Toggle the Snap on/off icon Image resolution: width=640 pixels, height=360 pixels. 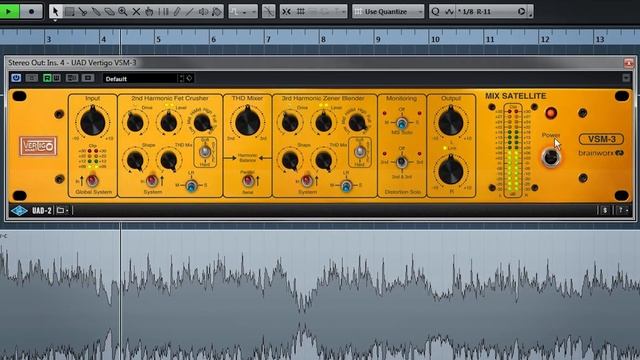tap(287, 12)
